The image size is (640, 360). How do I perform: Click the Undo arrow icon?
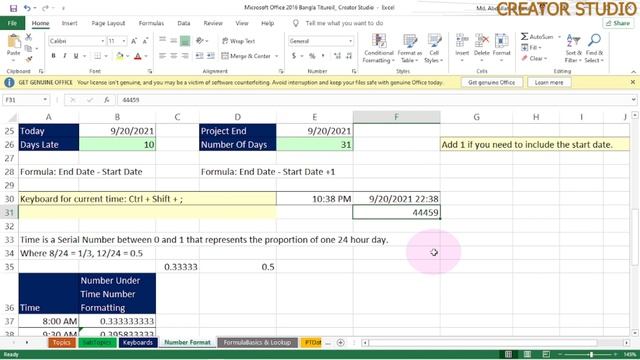(x=27, y=8)
